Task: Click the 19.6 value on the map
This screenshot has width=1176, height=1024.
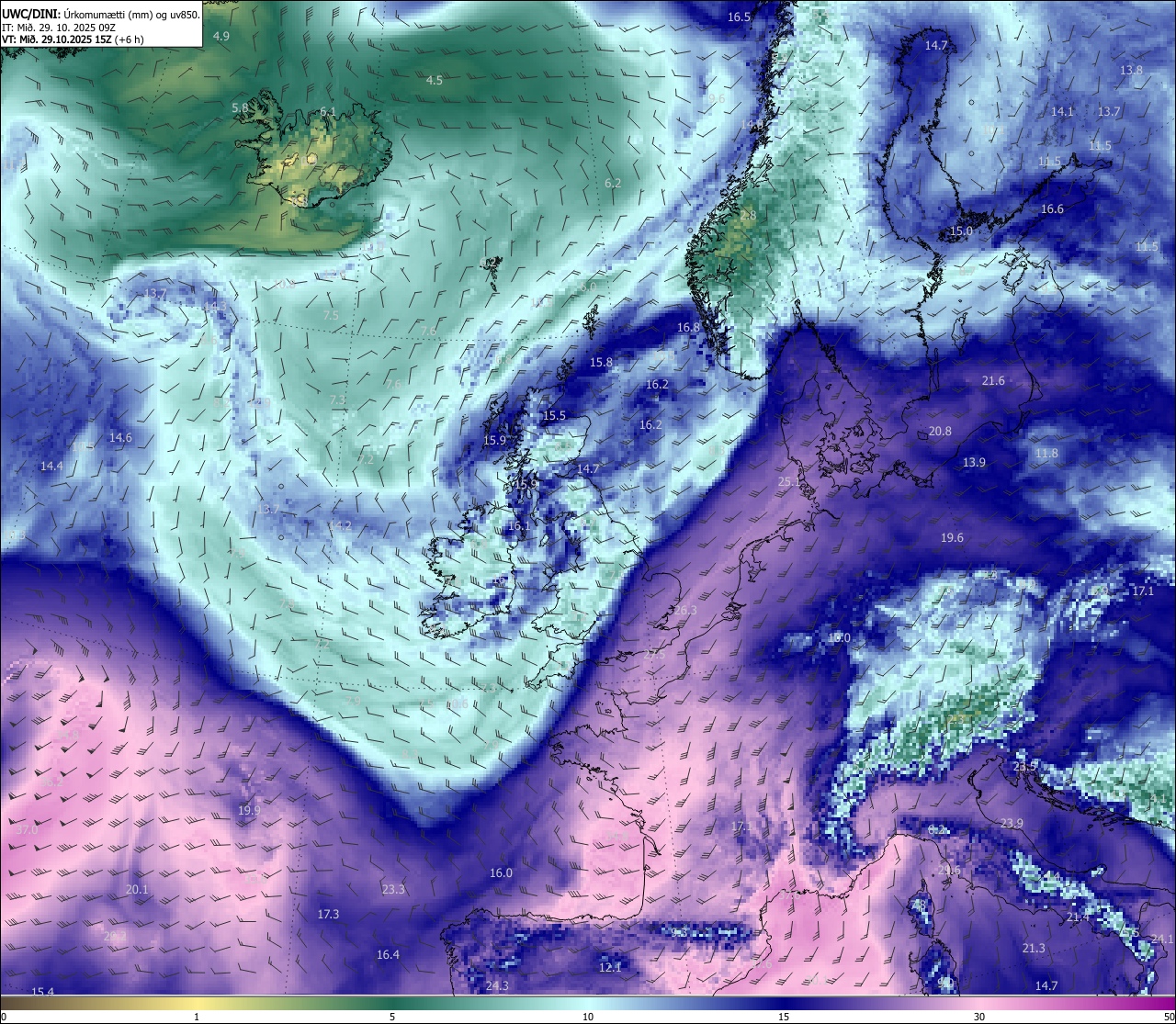Action: 952,538
